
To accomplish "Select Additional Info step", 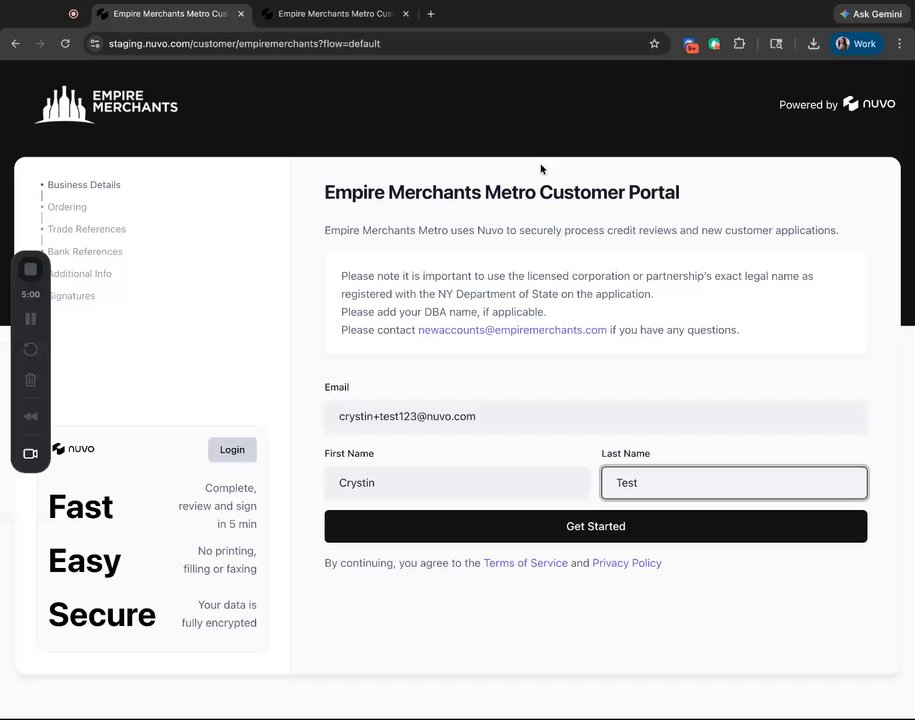I will point(81,274).
